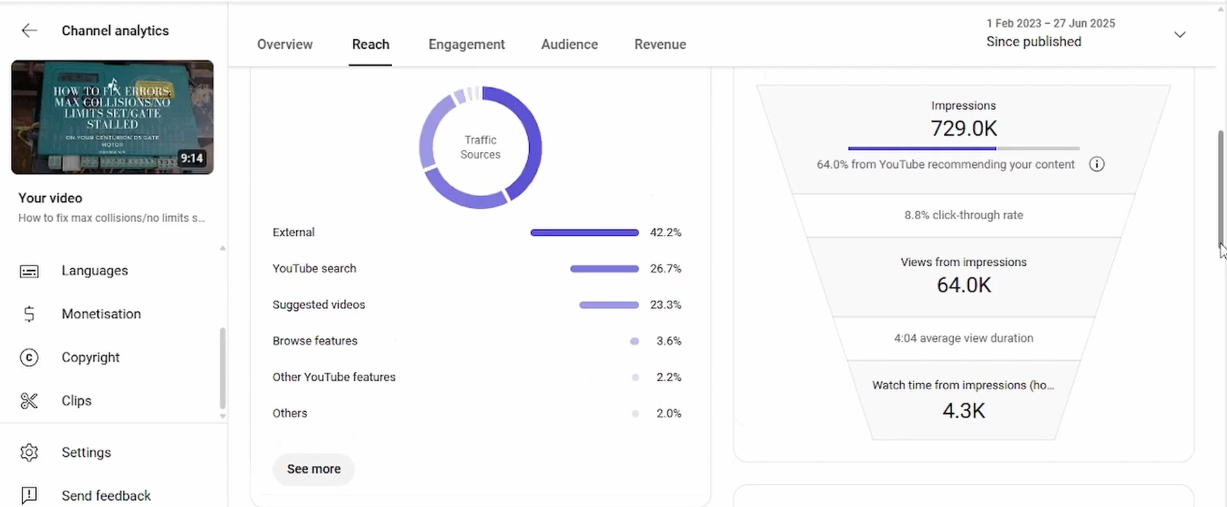Open the Engagement tab
This screenshot has height=507, width=1227.
pyautogui.click(x=466, y=45)
